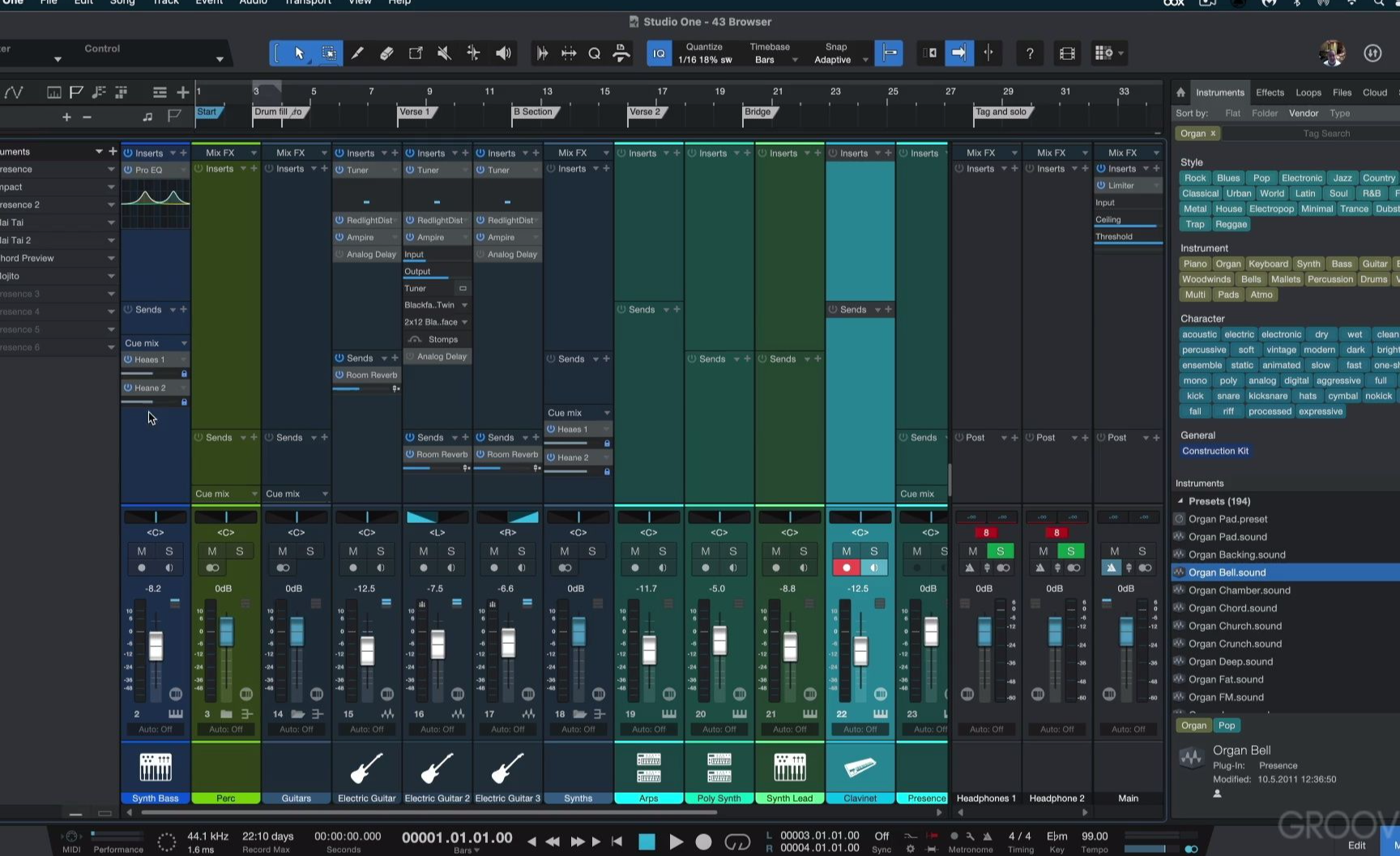Viewport: 1400px width, 856px height.
Task: Open the Zoom tool in the toolbar
Action: 594,53
